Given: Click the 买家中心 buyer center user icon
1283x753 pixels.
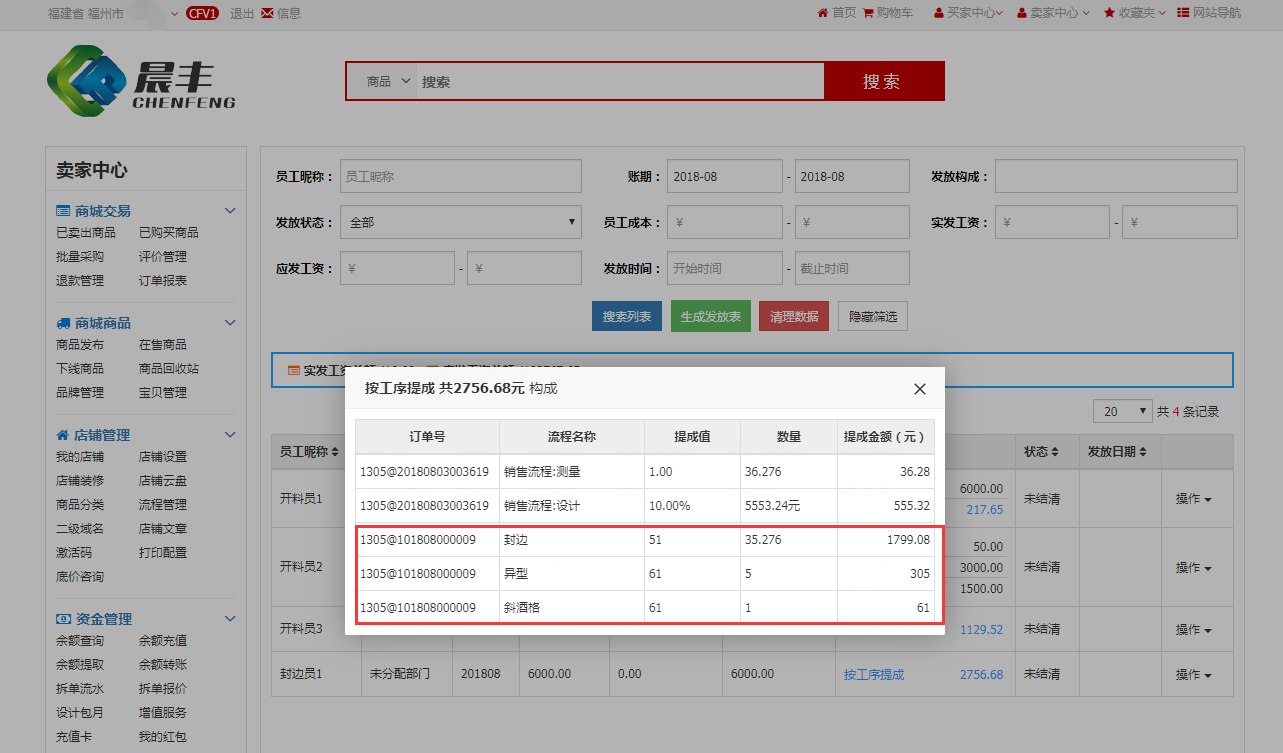Looking at the screenshot, I should point(939,13).
